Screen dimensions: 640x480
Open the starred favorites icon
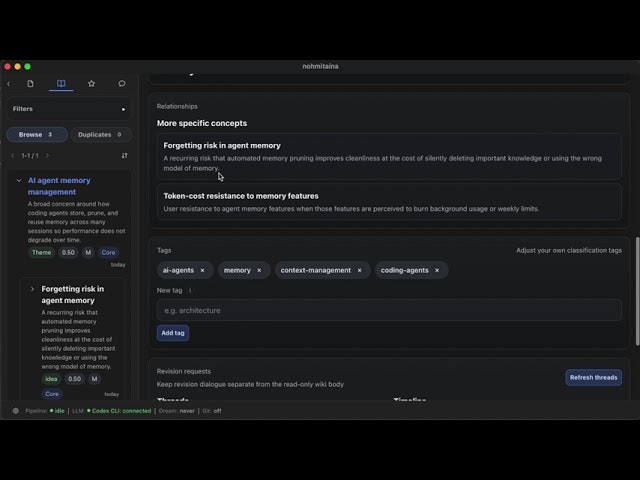point(91,84)
